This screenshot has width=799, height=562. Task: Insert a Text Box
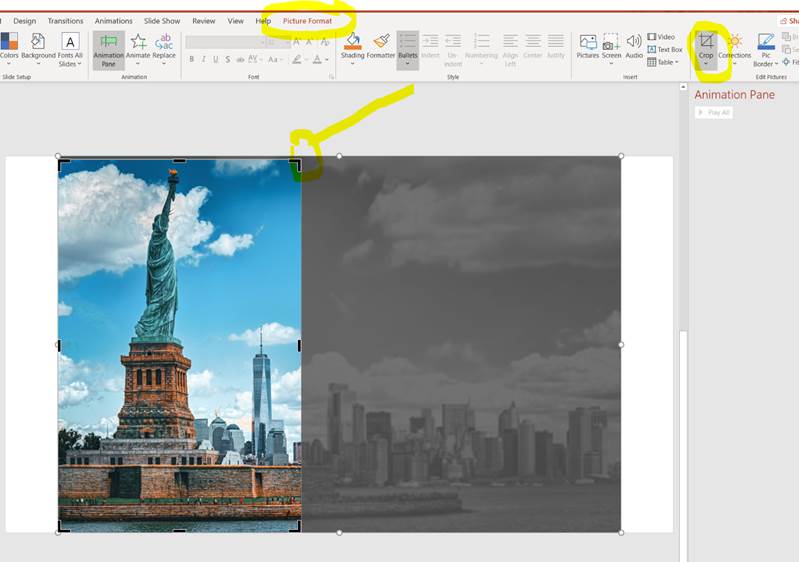[665, 49]
